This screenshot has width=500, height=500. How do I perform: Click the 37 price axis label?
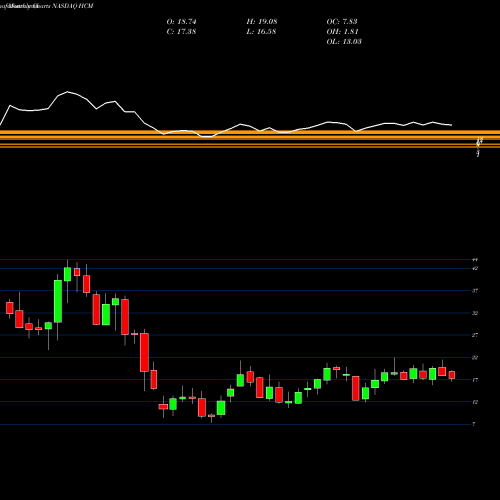pyautogui.click(x=475, y=291)
